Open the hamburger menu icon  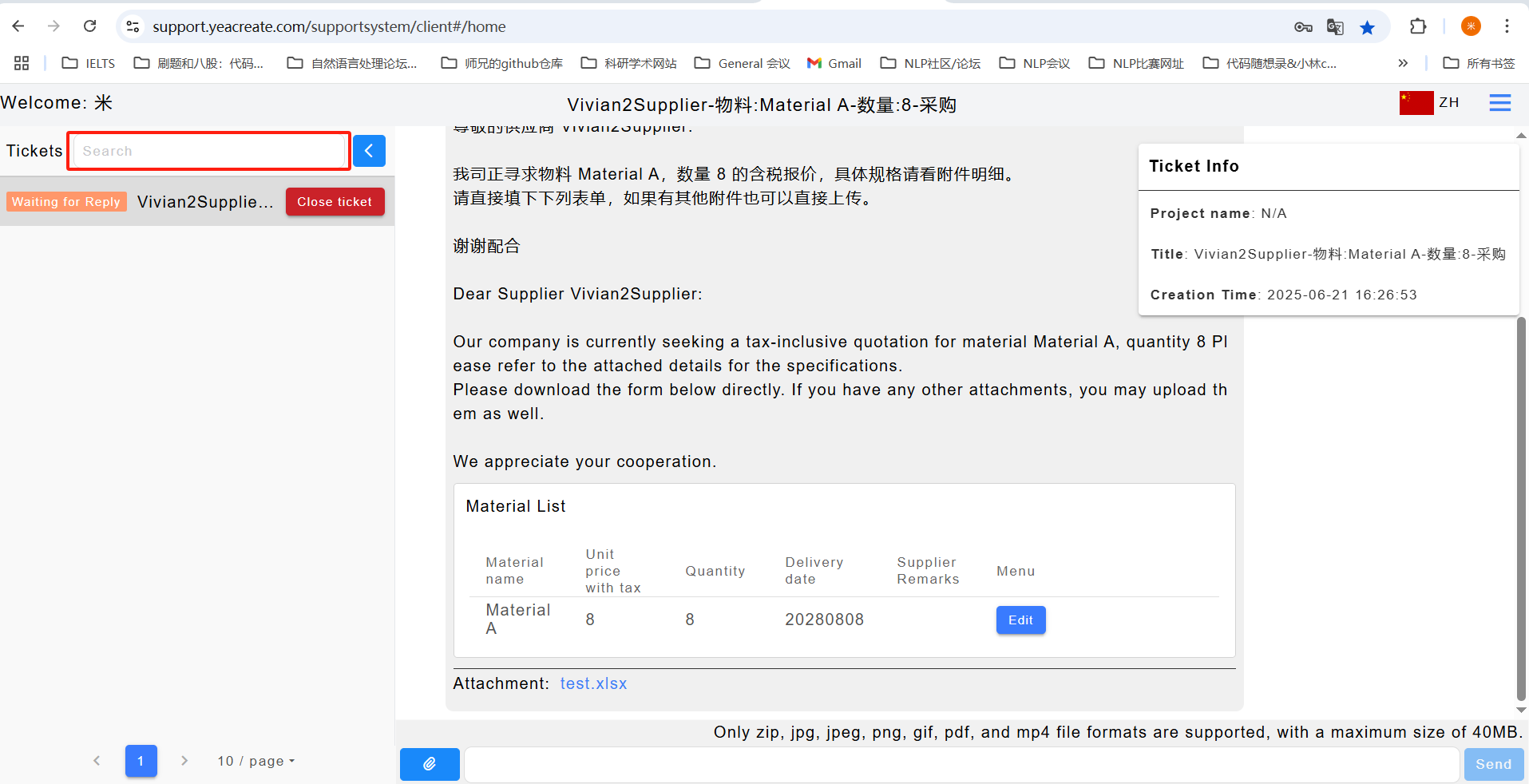1499,103
